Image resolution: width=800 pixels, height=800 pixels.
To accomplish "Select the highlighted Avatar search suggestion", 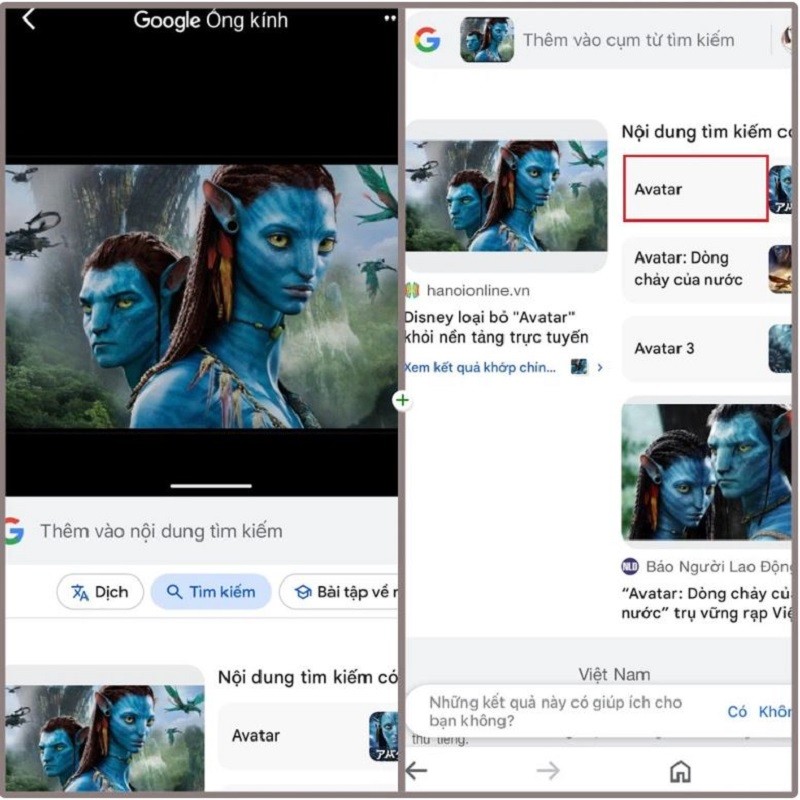I will (694, 188).
